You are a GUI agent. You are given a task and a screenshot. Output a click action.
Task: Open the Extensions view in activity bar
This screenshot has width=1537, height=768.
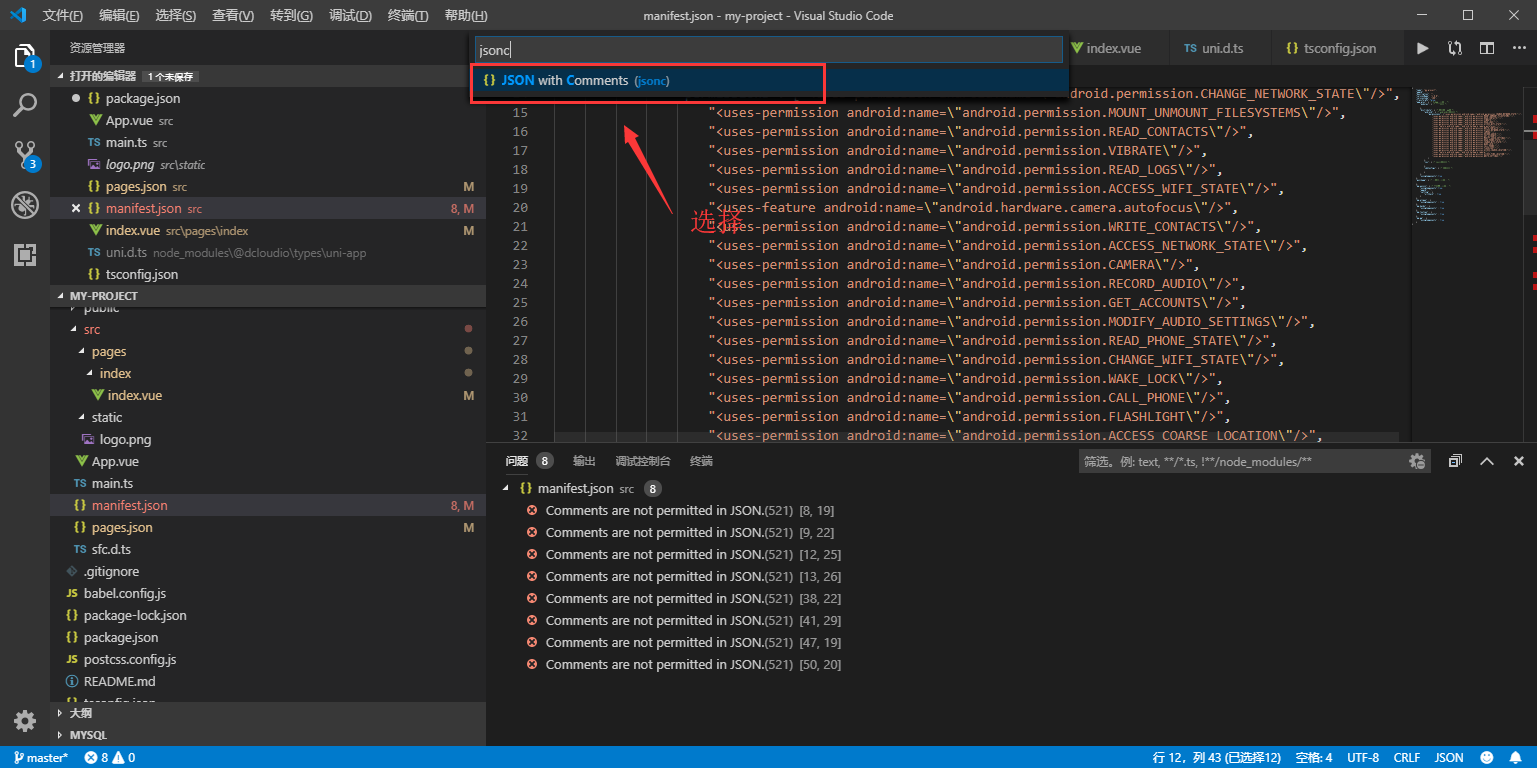[x=25, y=255]
